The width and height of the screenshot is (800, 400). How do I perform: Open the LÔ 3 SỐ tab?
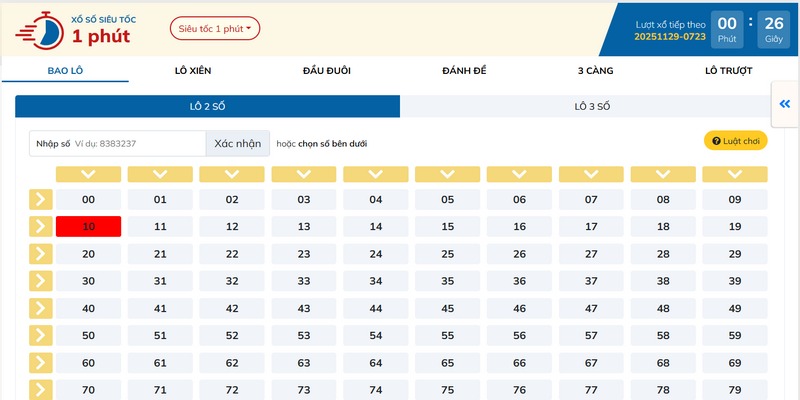[592, 106]
